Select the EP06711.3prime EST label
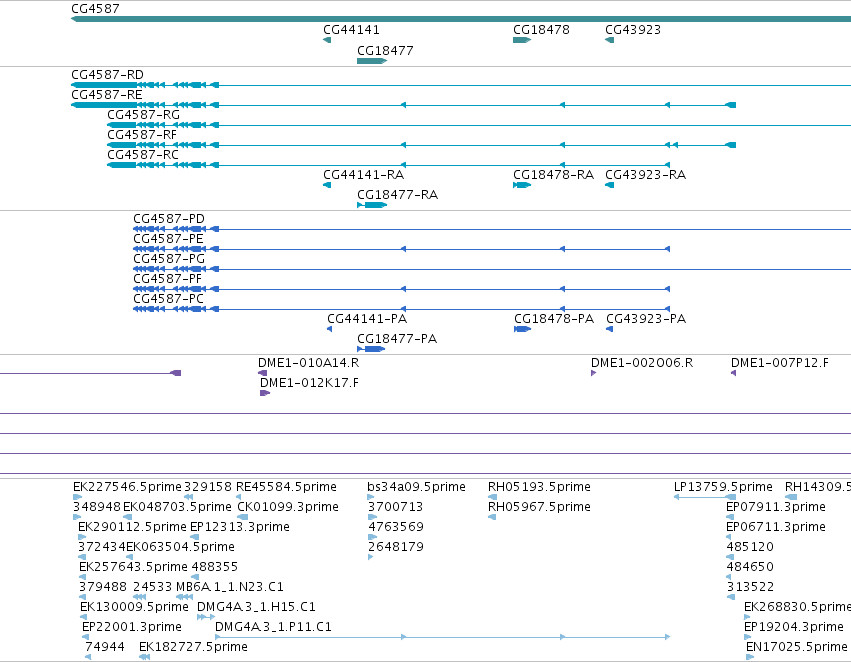 tap(776, 527)
